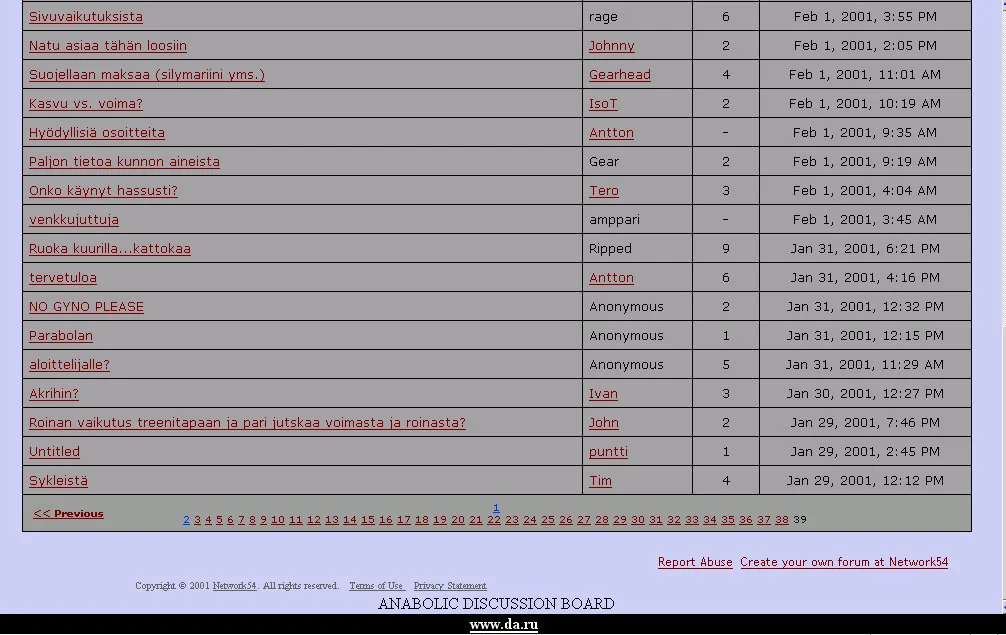
Task: Open the www.da.ru link at bottom
Action: click(x=503, y=626)
